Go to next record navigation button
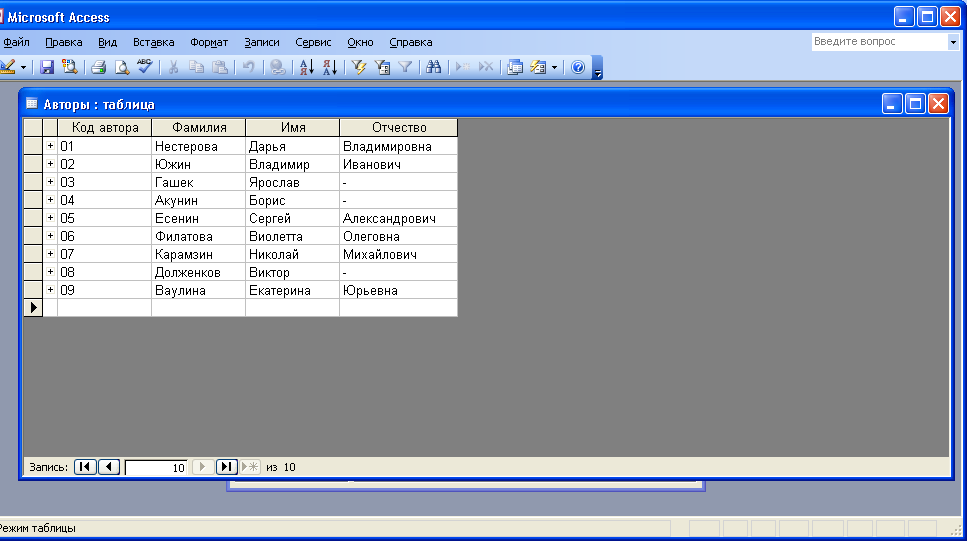 [x=202, y=467]
